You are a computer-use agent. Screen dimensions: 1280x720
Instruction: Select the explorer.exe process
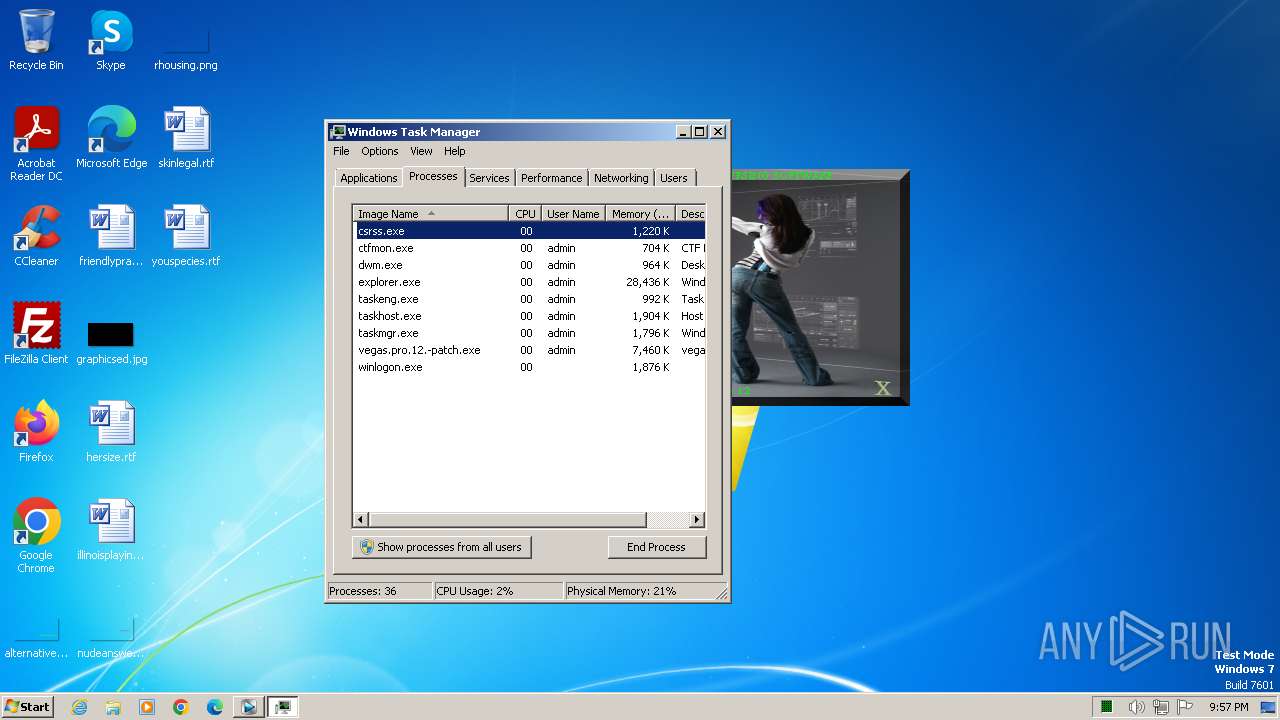point(529,282)
